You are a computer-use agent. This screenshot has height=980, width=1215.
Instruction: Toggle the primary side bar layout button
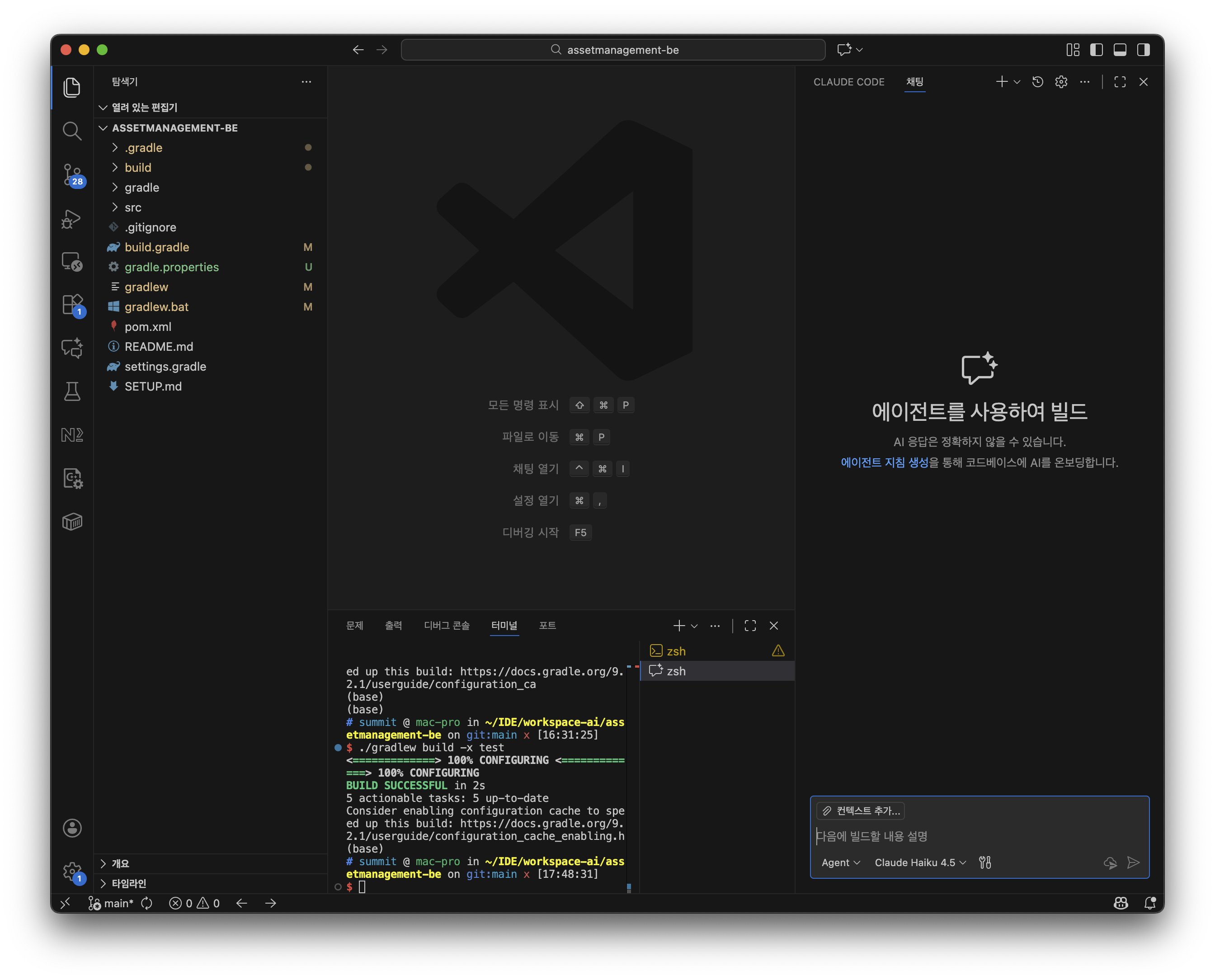1096,50
